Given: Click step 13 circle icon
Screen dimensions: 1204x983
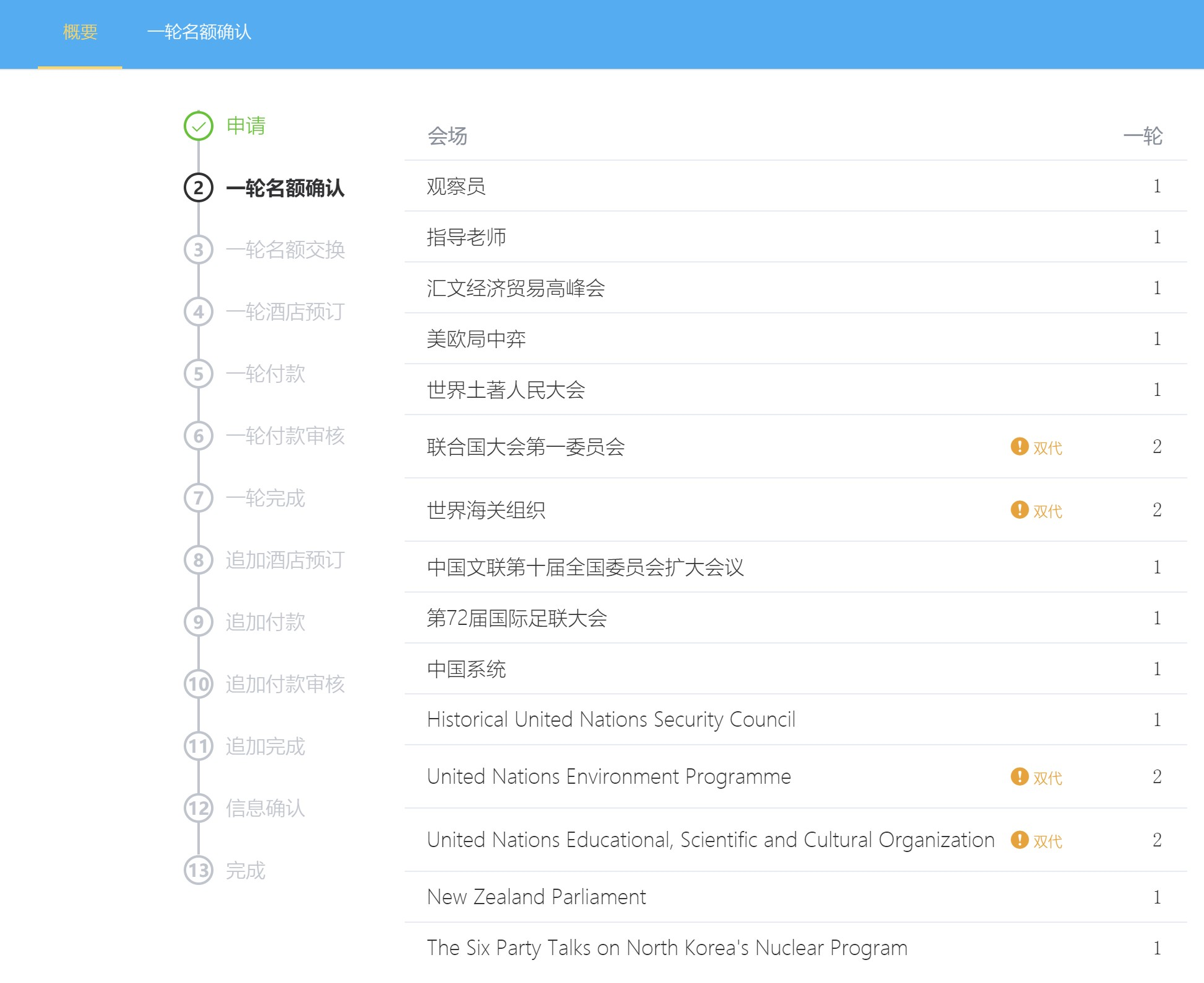Looking at the screenshot, I should pos(199,870).
